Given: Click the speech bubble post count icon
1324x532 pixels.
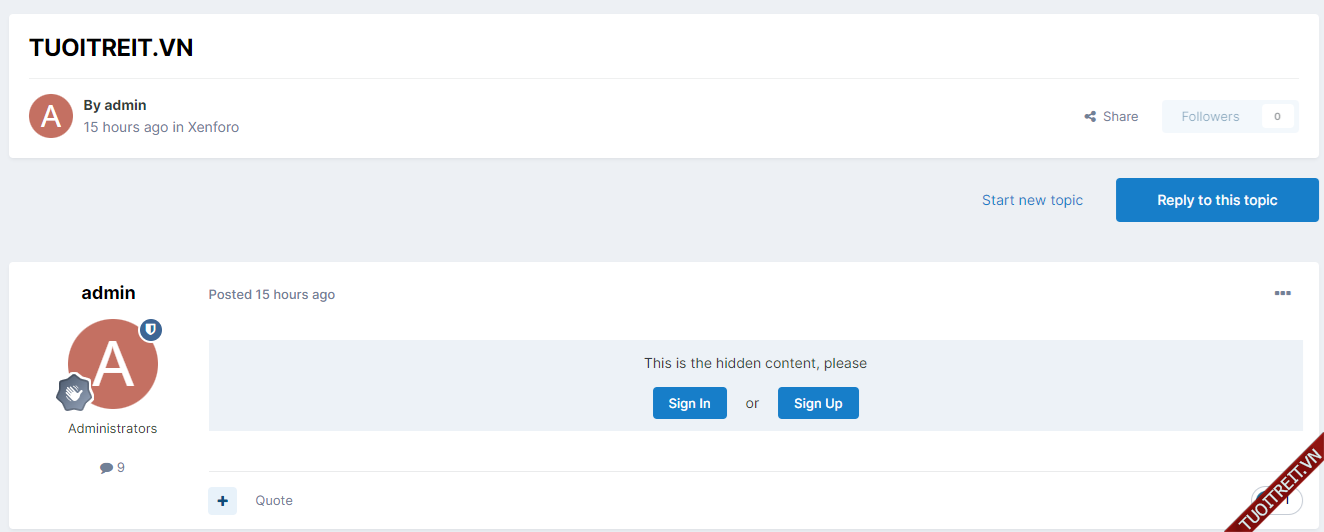Looking at the screenshot, I should click(x=106, y=468).
